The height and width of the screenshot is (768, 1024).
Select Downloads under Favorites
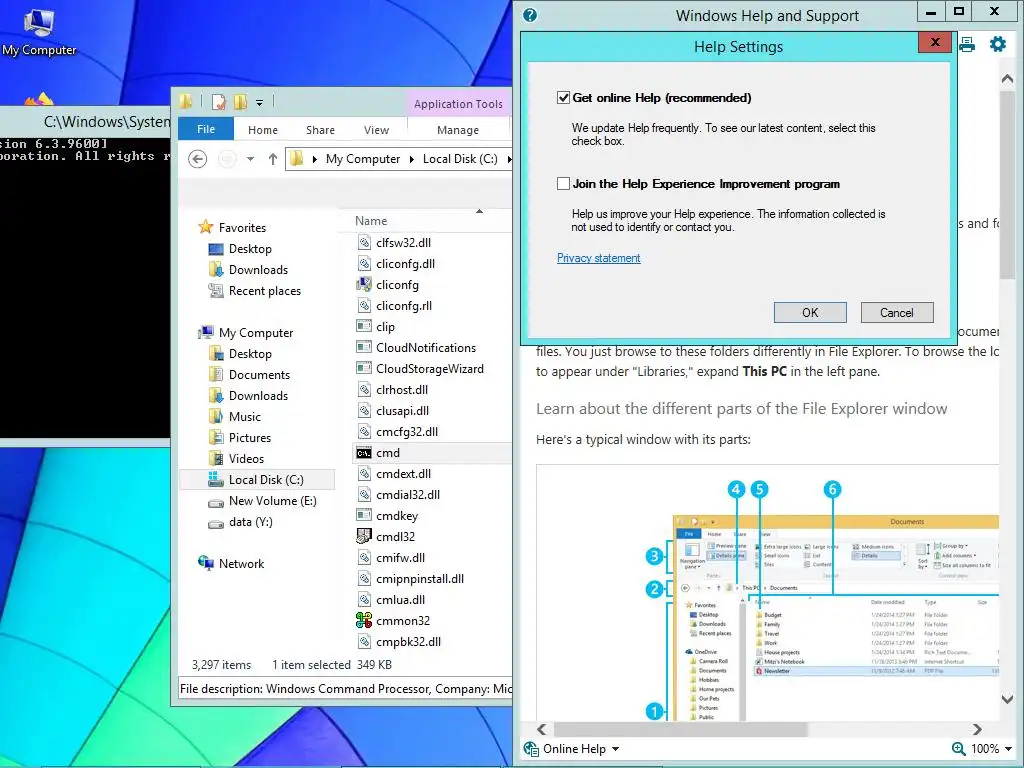click(257, 270)
